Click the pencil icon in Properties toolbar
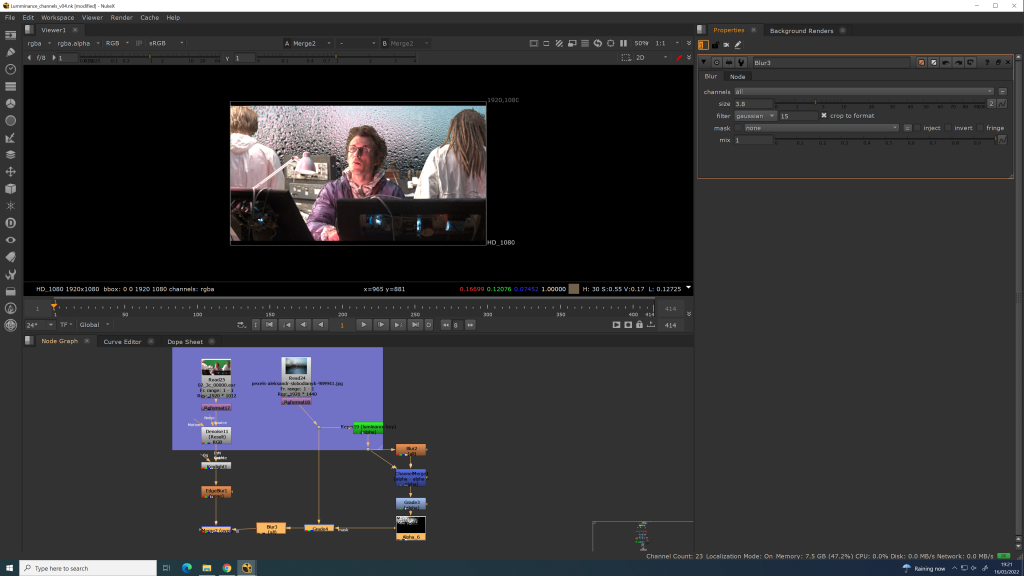1024x576 pixels. 738,45
